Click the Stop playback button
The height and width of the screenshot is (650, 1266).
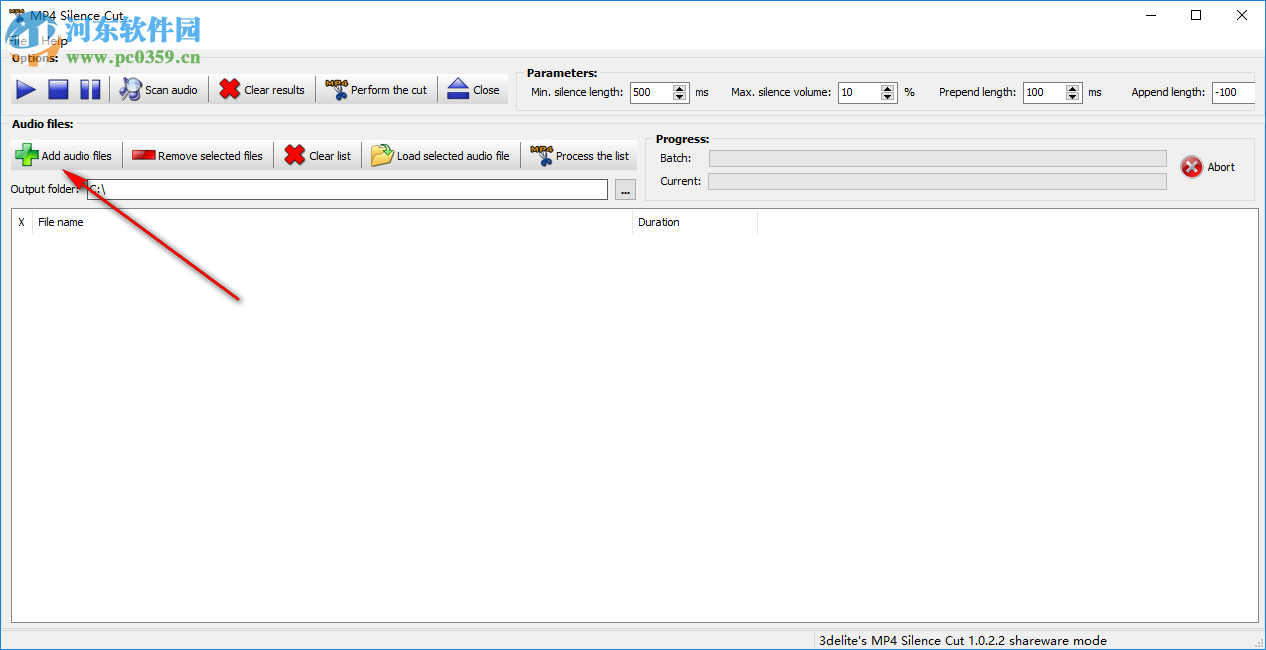coord(58,90)
